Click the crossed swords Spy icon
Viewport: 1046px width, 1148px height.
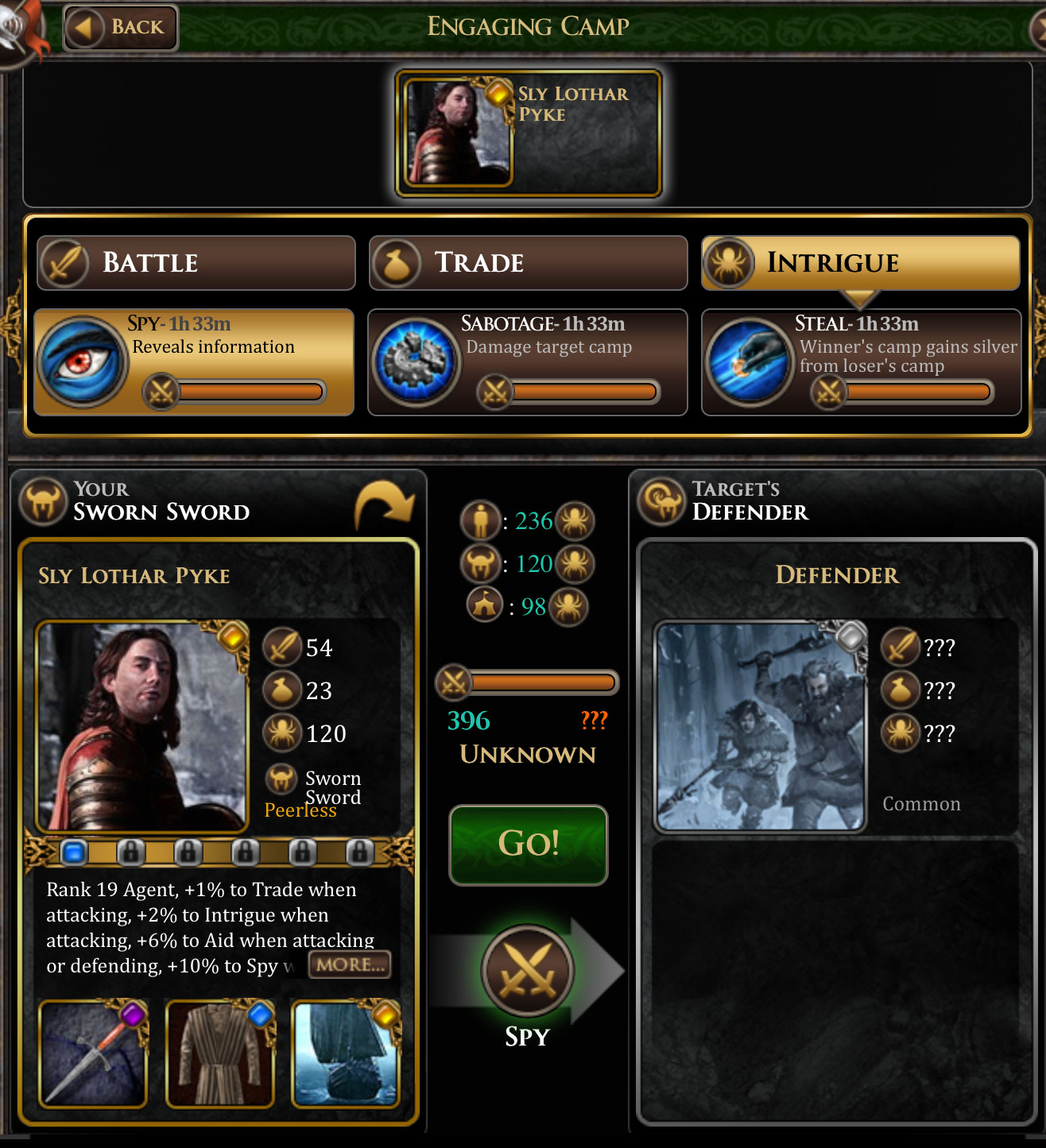click(527, 971)
